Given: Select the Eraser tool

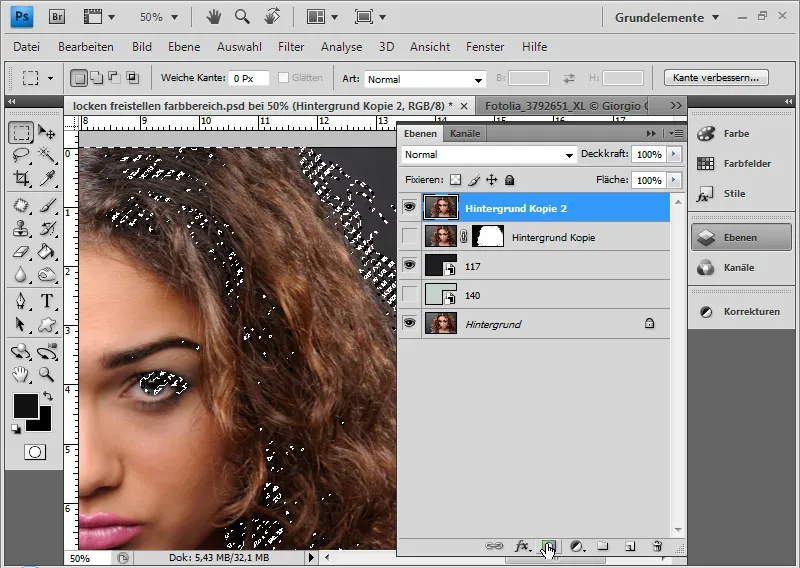Looking at the screenshot, I should tap(21, 251).
